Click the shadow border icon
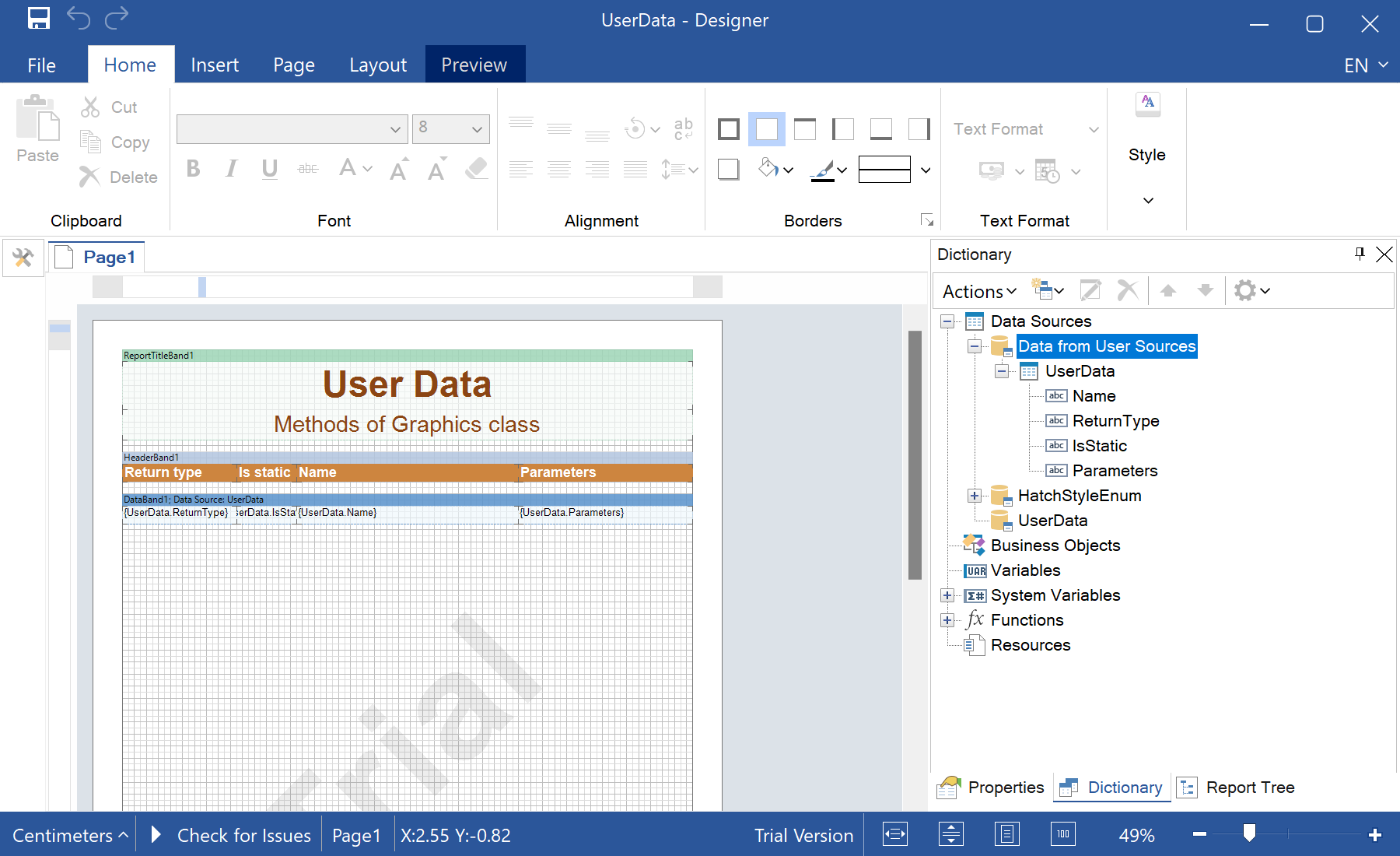The width and height of the screenshot is (1400, 856). (729, 169)
